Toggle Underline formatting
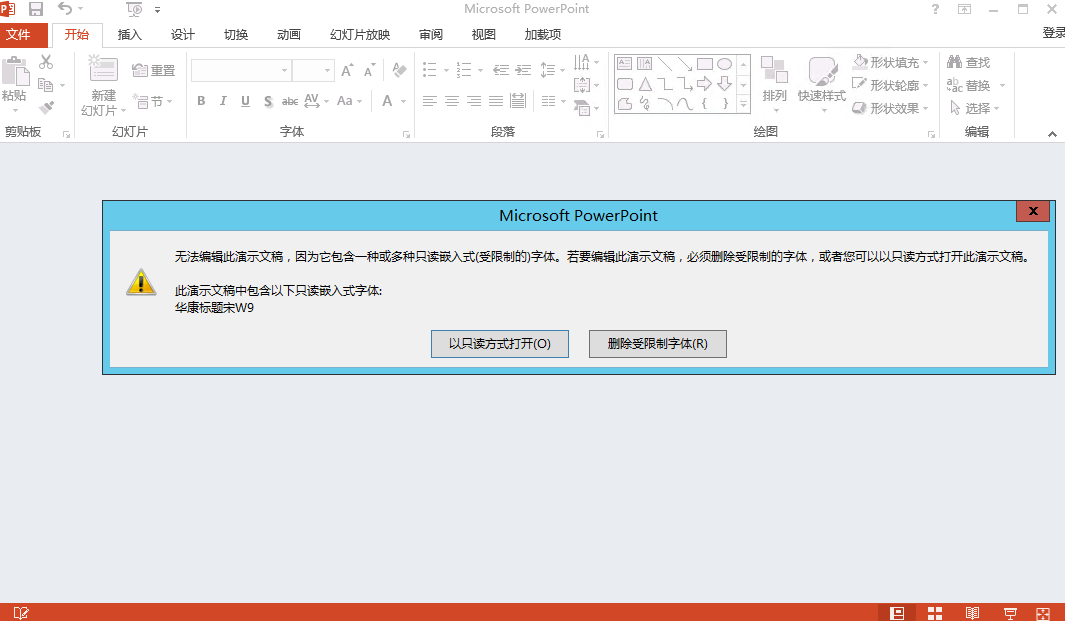 point(245,101)
